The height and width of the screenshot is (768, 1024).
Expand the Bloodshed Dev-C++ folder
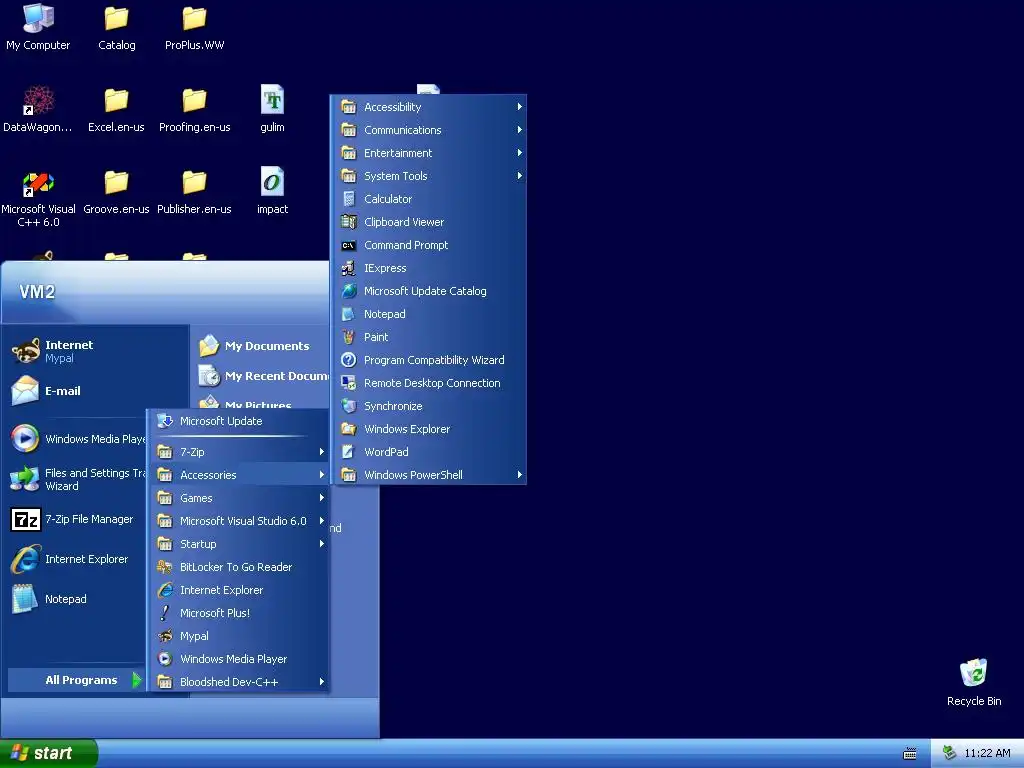coord(239,682)
